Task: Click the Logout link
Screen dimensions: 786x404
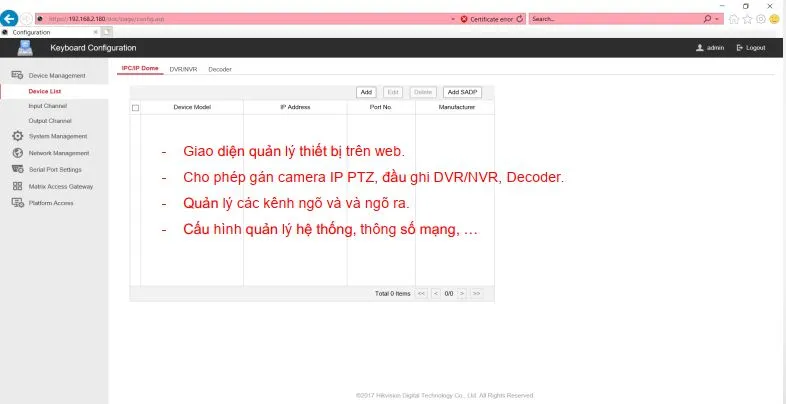Action: coord(751,48)
